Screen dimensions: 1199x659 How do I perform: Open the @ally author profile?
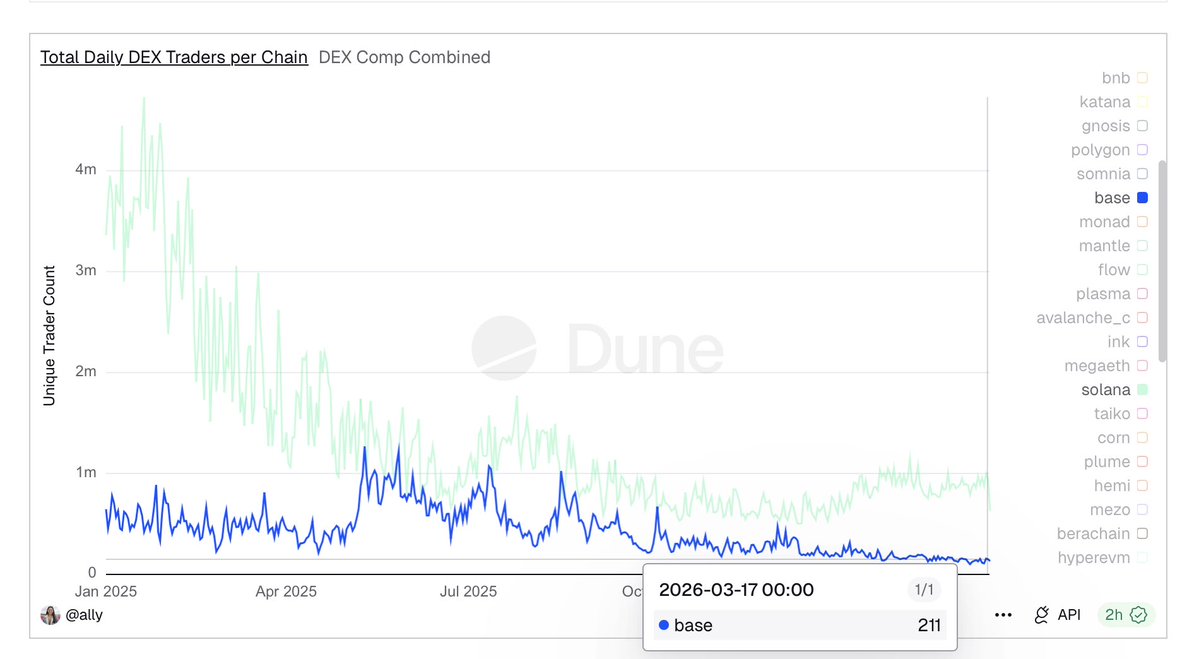click(84, 615)
